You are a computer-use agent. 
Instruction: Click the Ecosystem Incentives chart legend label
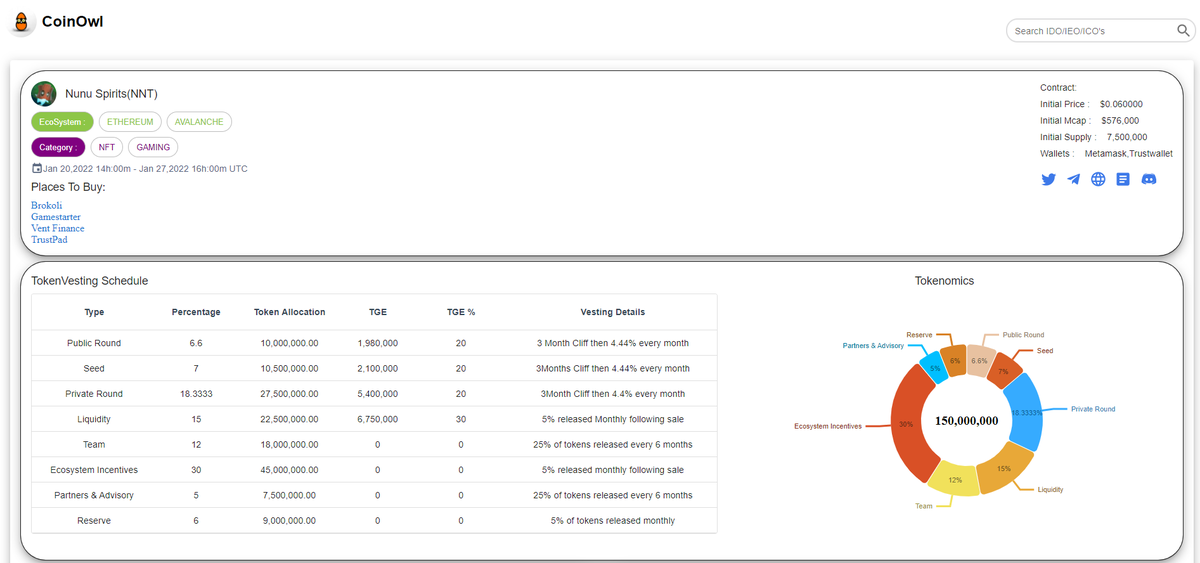(828, 426)
